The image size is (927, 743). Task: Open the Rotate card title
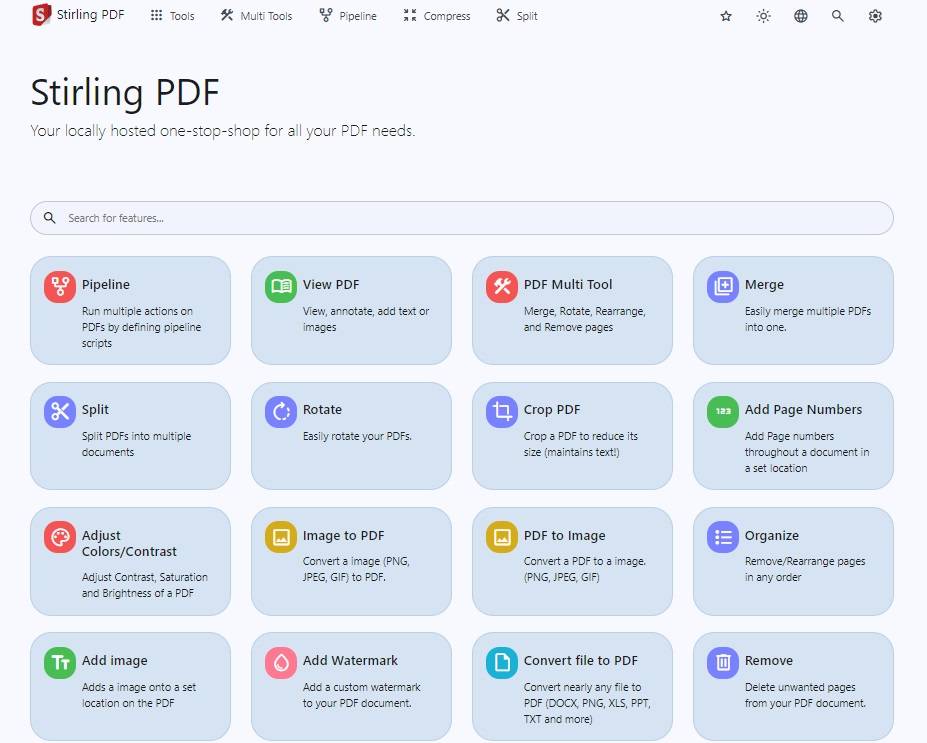(x=322, y=410)
